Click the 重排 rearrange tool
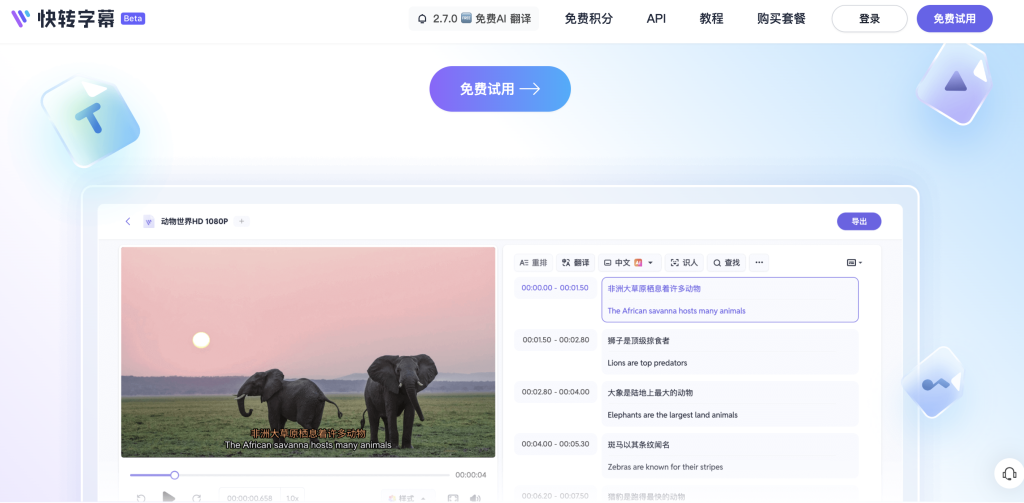Viewport: 1024px width, 503px height. point(533,263)
